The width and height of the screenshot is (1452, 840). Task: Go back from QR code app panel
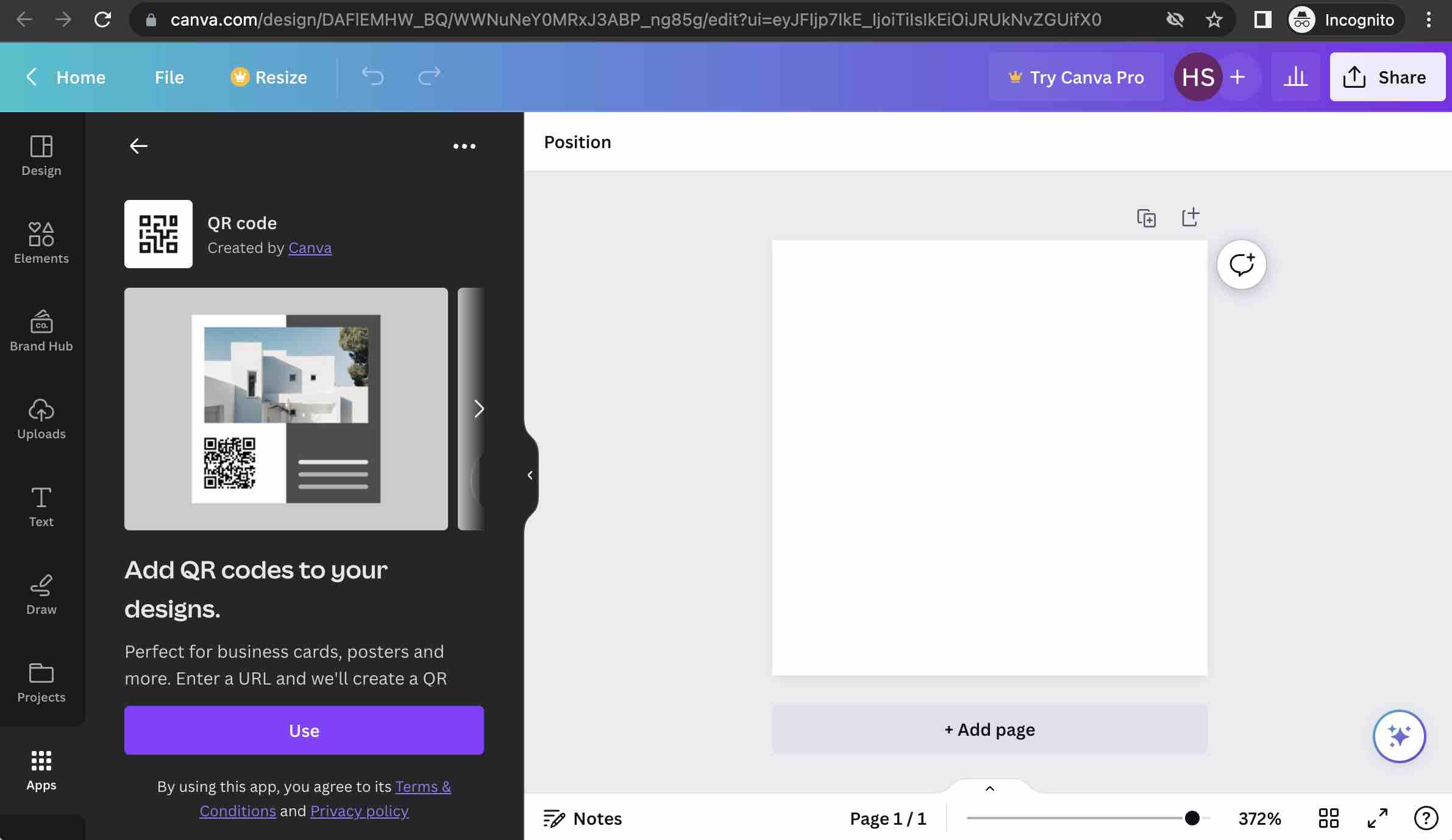(138, 146)
